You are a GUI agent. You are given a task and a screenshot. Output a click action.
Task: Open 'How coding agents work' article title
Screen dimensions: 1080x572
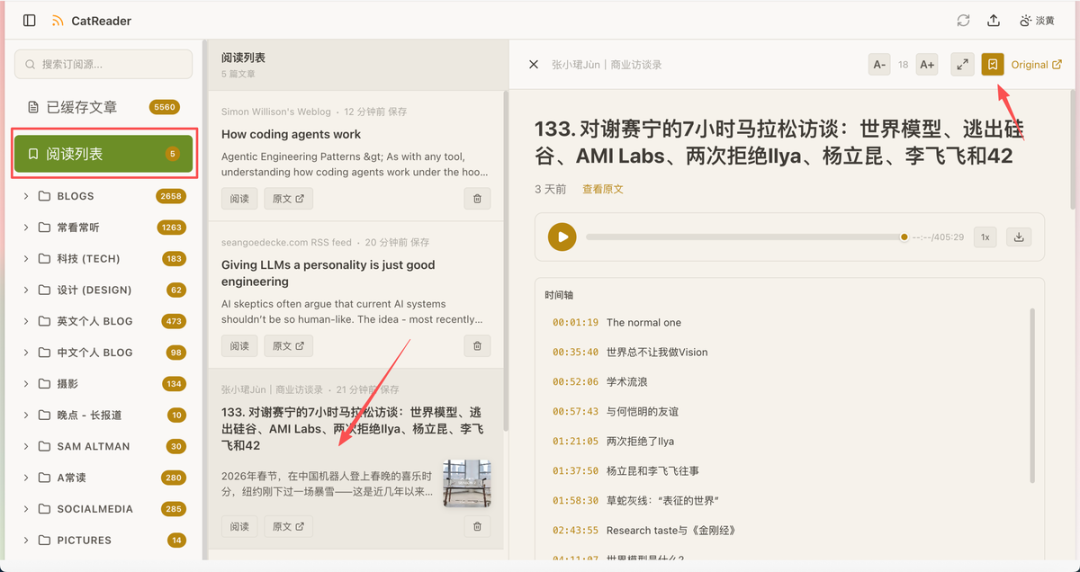coord(291,134)
